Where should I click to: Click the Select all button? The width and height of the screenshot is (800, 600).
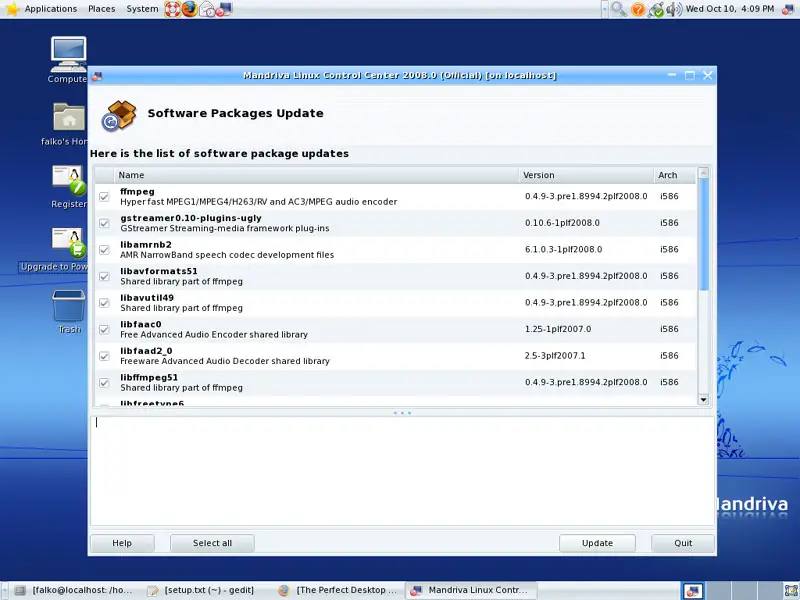tap(212, 543)
